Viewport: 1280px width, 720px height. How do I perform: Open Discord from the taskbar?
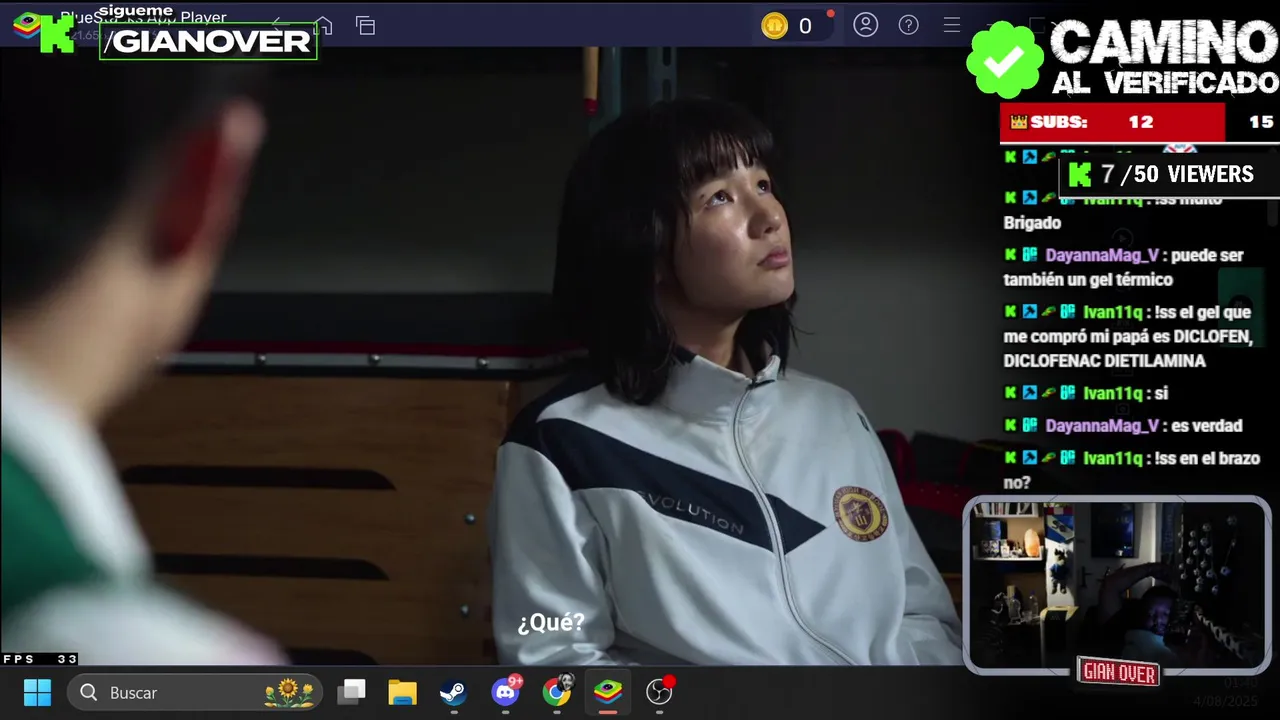[x=506, y=692]
